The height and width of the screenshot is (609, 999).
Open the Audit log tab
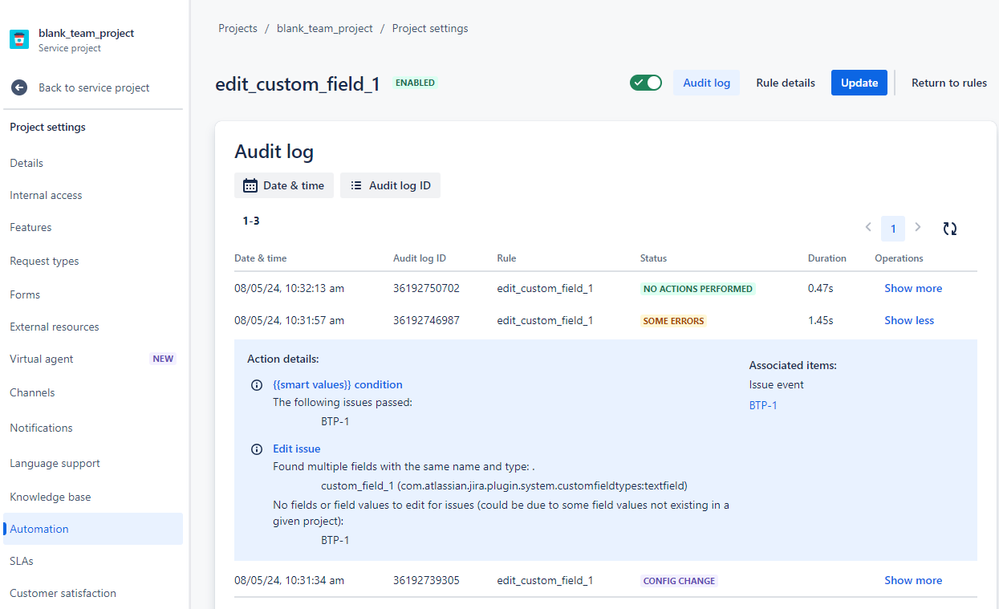[x=706, y=83]
